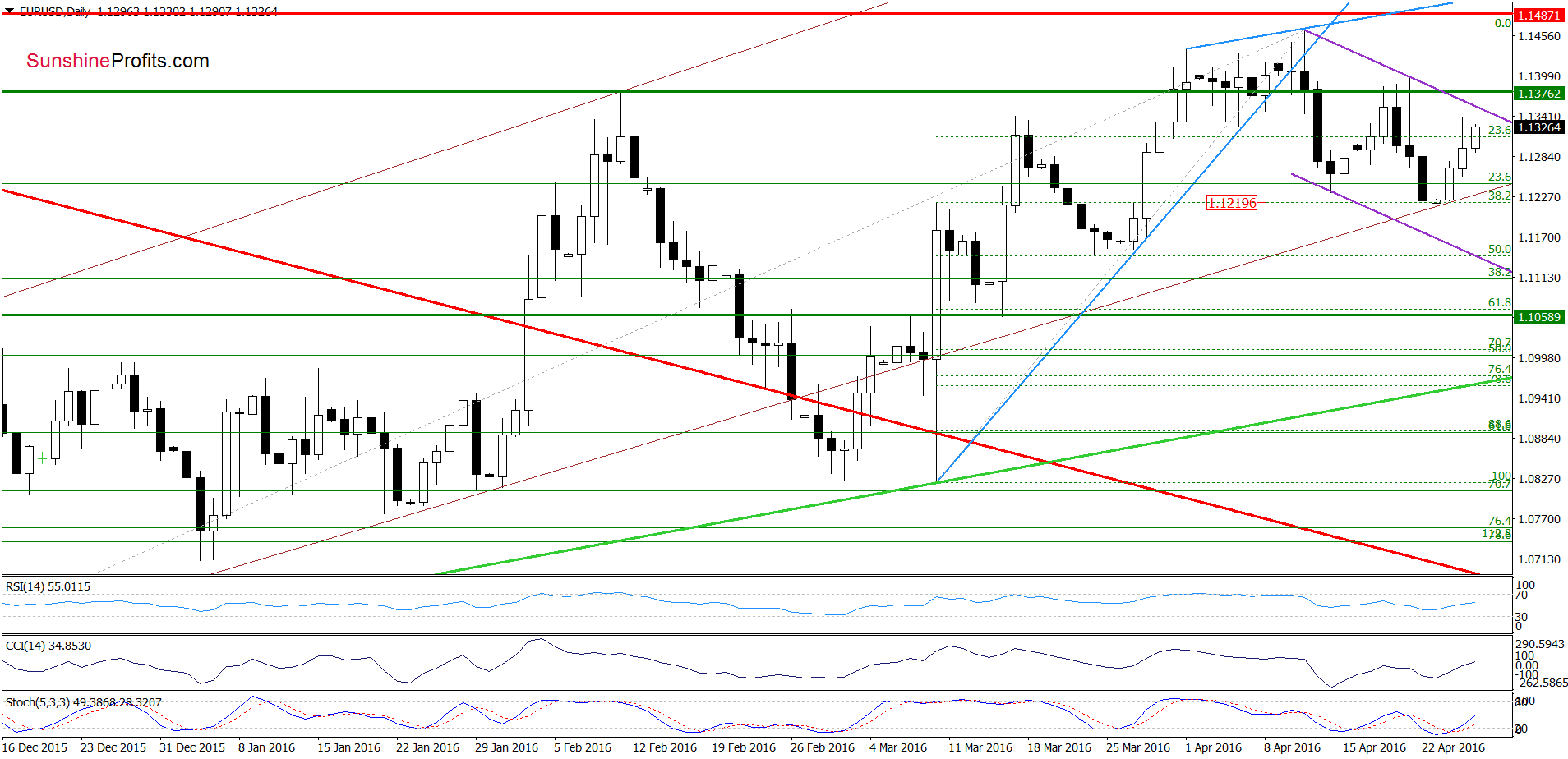The width and height of the screenshot is (1568, 759).
Task: Click the 15 Jan 2016 date label
Action: tap(348, 747)
